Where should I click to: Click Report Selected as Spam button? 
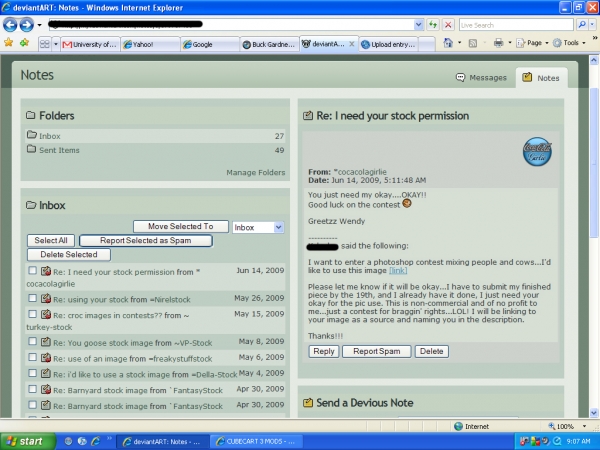[145, 241]
